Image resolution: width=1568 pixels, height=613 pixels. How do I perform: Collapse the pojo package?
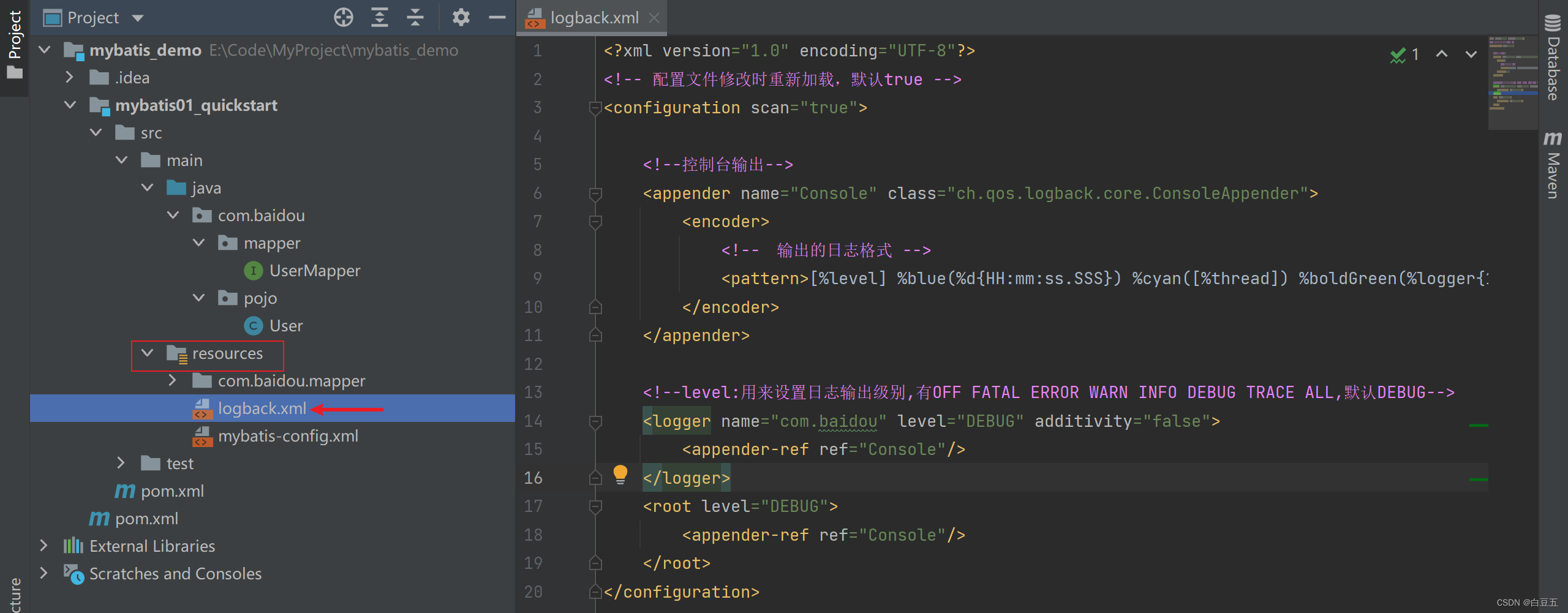pyautogui.click(x=199, y=298)
